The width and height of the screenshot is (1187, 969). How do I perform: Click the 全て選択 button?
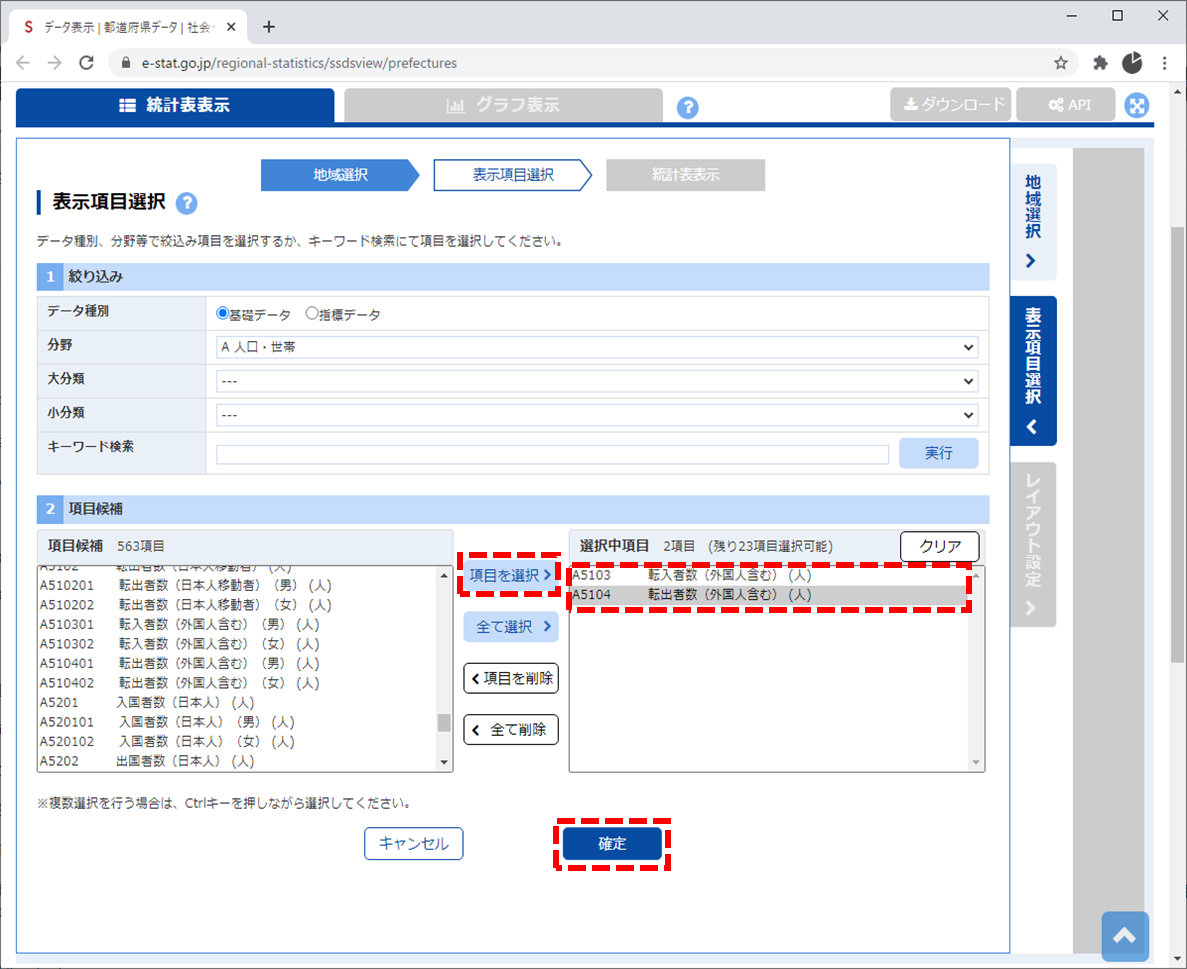511,627
